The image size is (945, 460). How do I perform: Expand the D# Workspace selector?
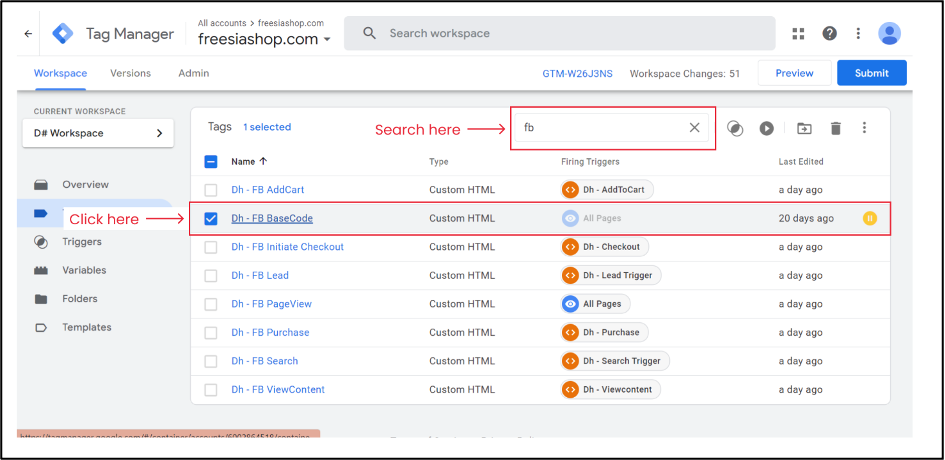pos(98,133)
